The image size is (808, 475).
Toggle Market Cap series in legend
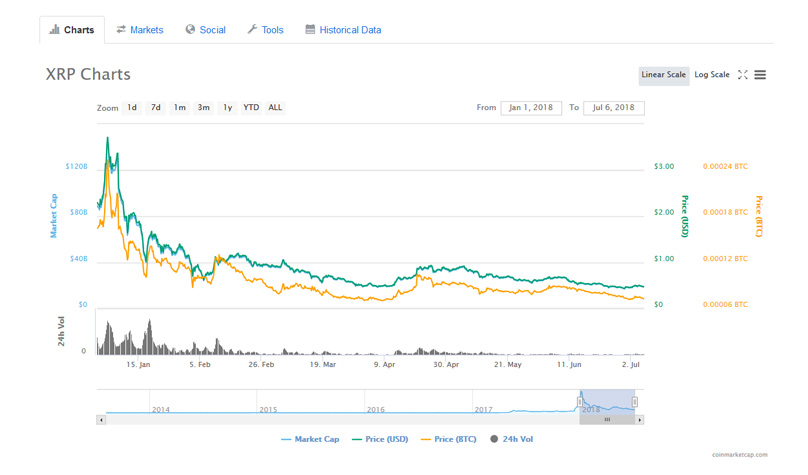tap(310, 439)
